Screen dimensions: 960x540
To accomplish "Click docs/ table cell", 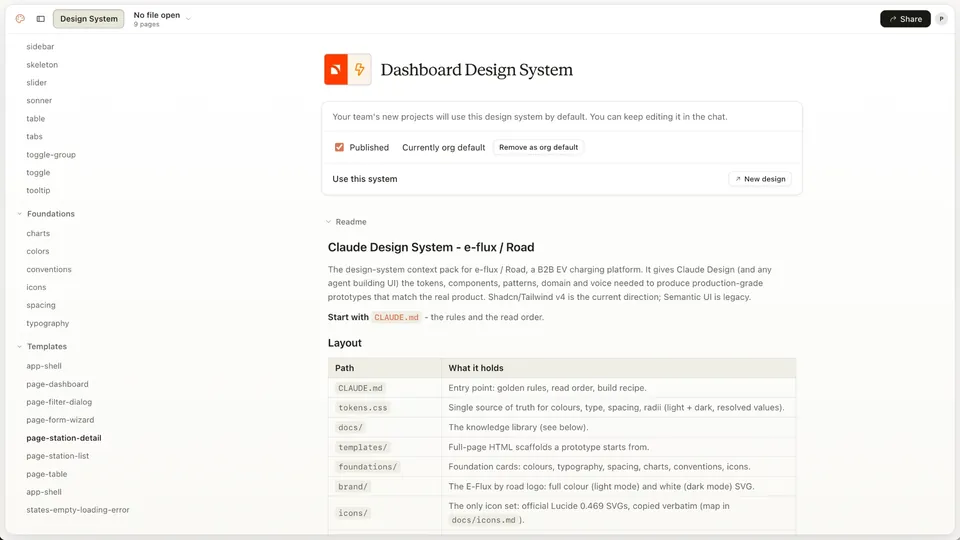I will (350, 427).
